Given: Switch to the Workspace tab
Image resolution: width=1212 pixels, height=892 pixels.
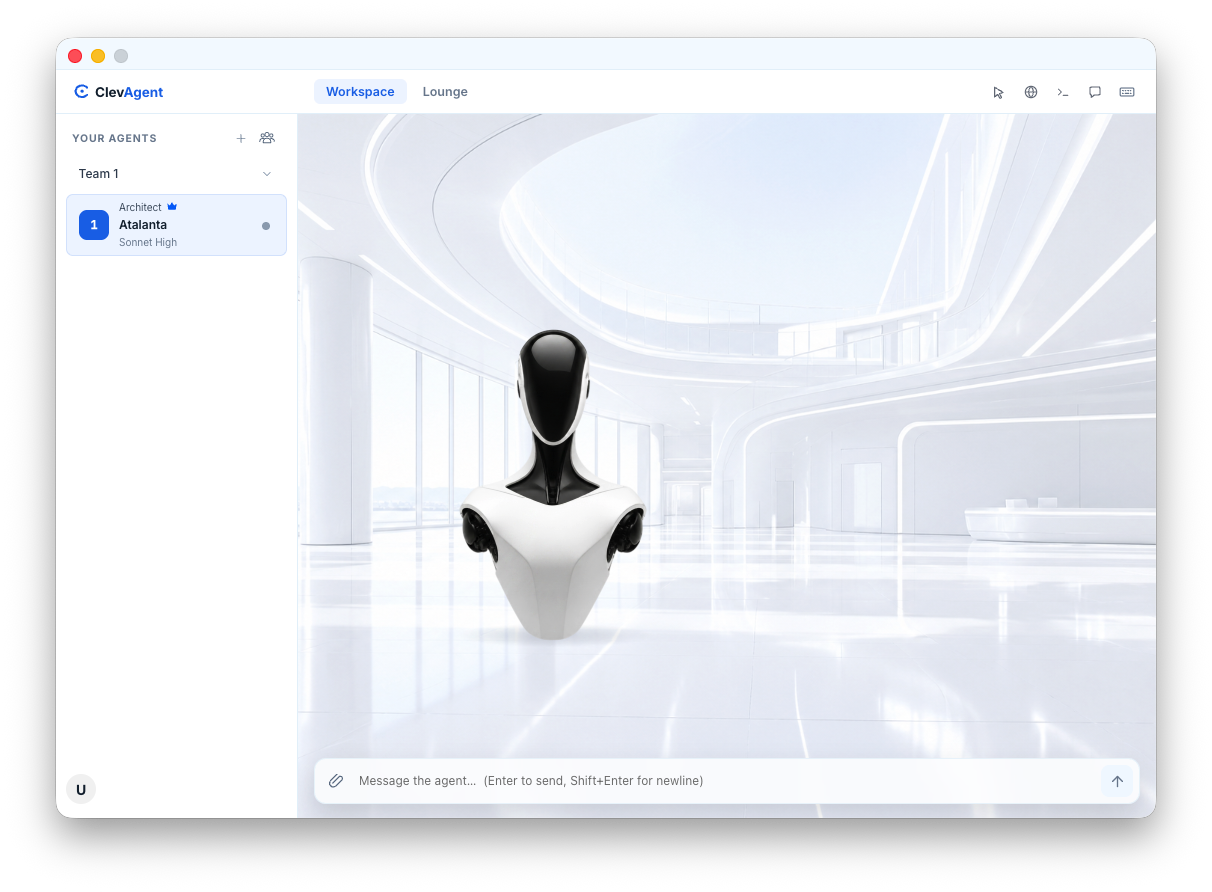Looking at the screenshot, I should [360, 92].
